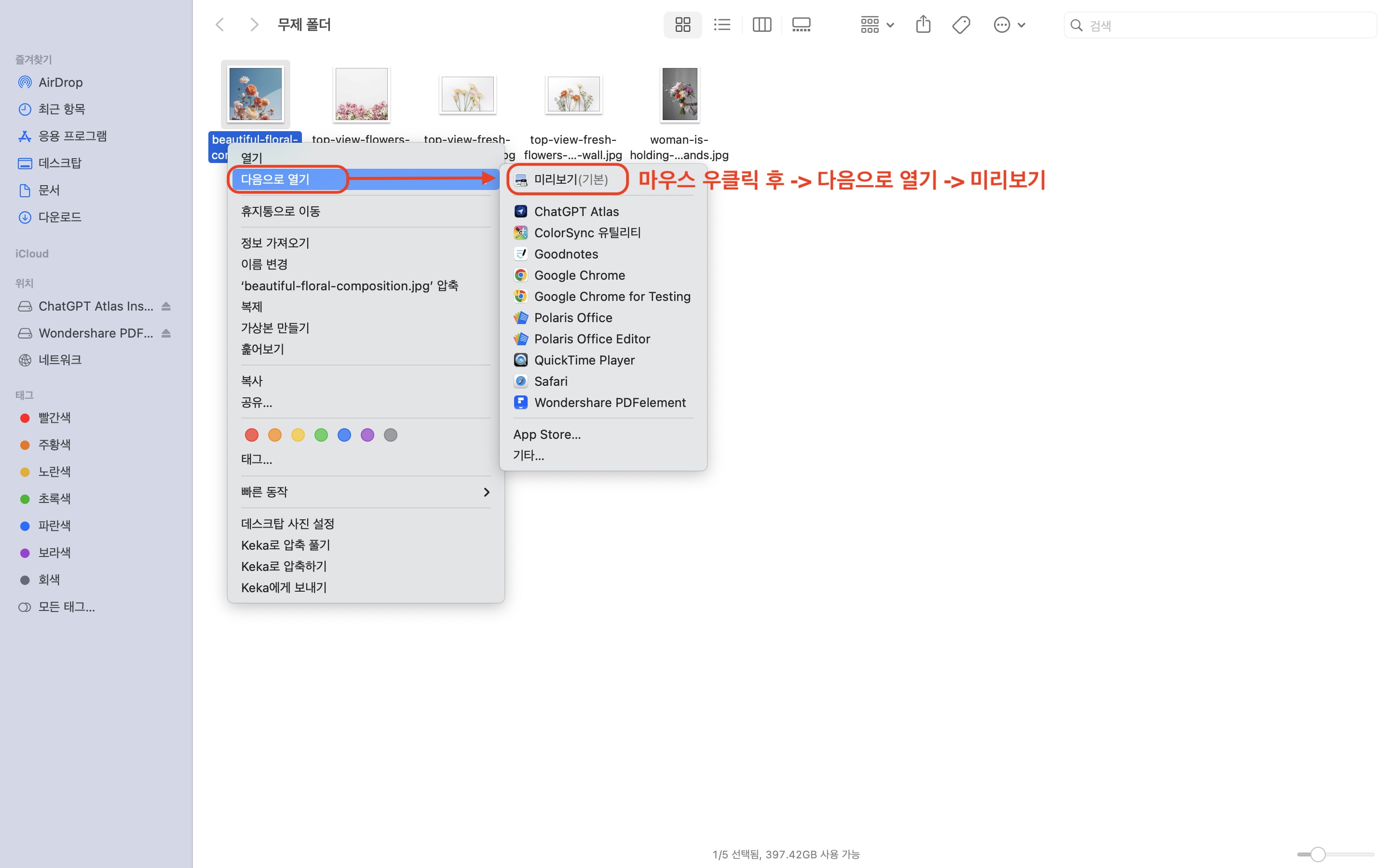The image size is (1389, 868).
Task: Apply the red tag color dot
Action: coord(251,435)
